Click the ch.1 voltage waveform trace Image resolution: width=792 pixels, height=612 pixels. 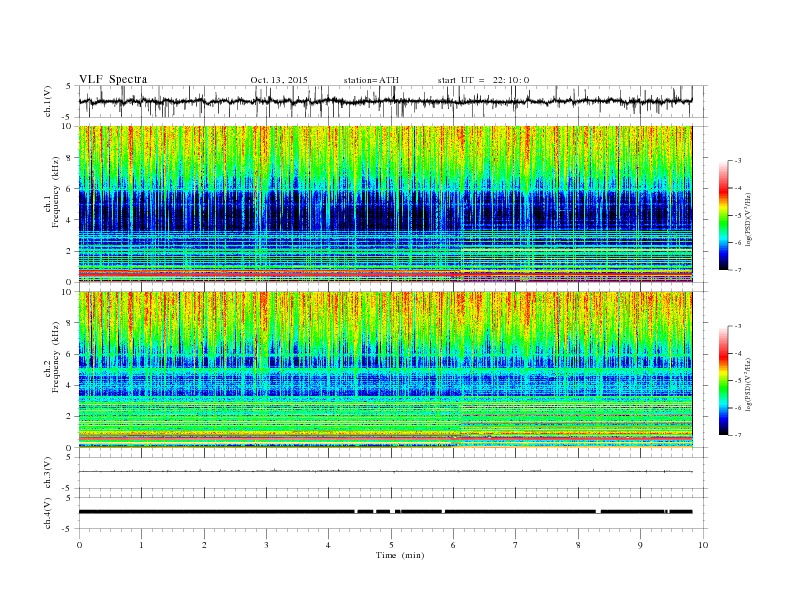[x=385, y=101]
